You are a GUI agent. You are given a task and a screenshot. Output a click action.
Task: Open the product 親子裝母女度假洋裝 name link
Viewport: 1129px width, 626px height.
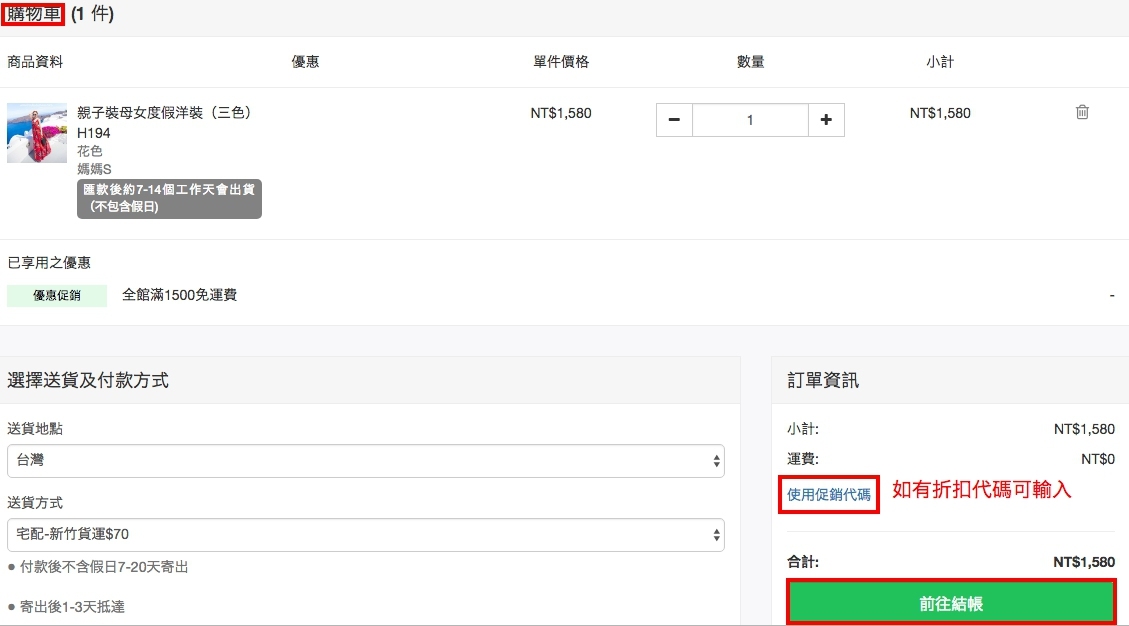[163, 113]
